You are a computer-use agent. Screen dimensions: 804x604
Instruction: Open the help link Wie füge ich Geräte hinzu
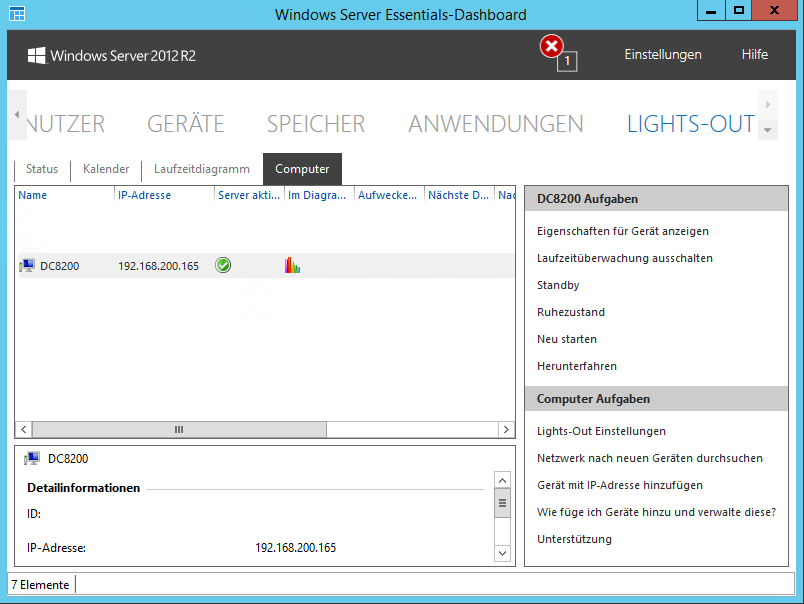tap(656, 512)
